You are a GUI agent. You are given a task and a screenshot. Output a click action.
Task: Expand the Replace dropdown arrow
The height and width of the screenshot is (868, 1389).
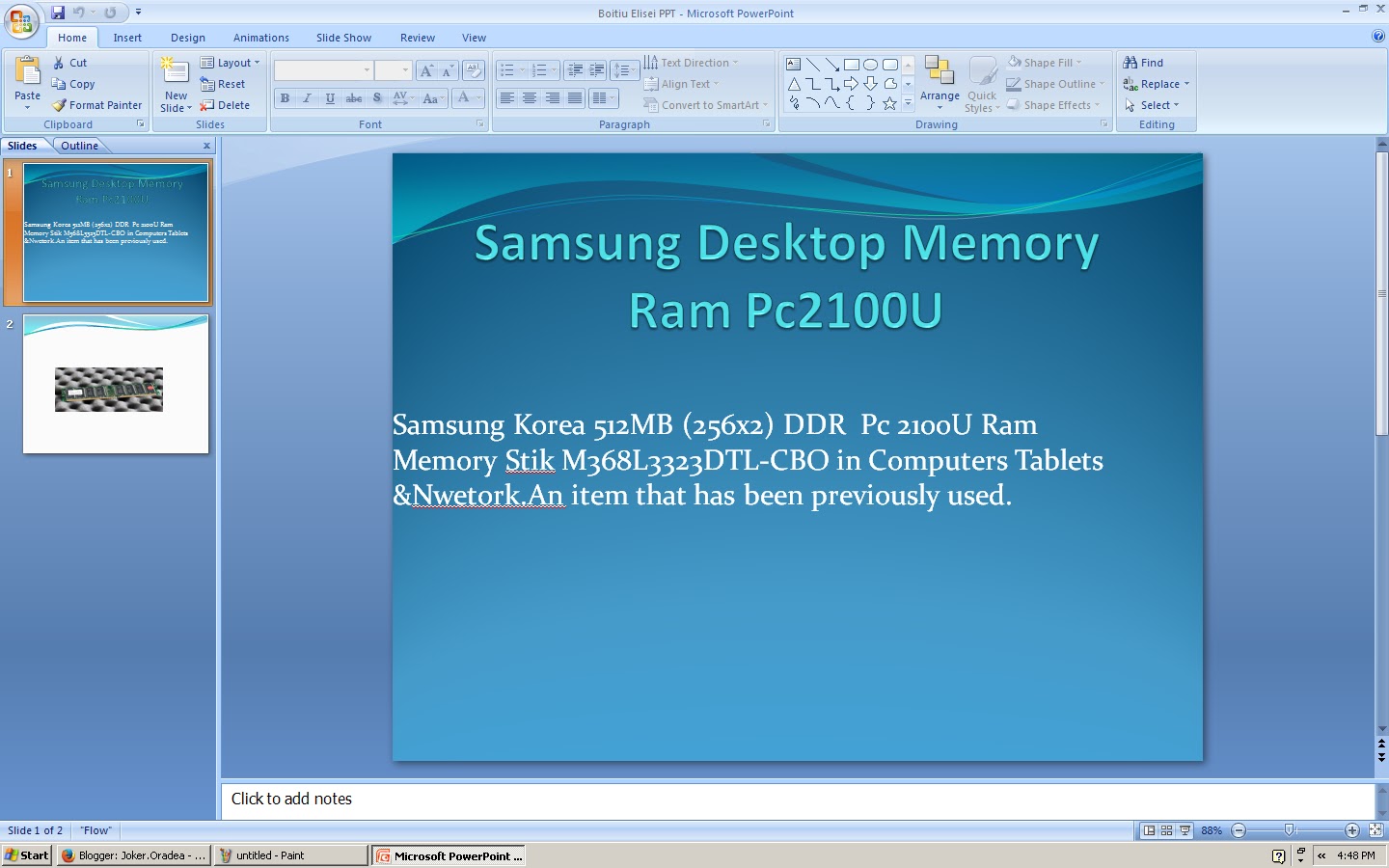point(1186,84)
